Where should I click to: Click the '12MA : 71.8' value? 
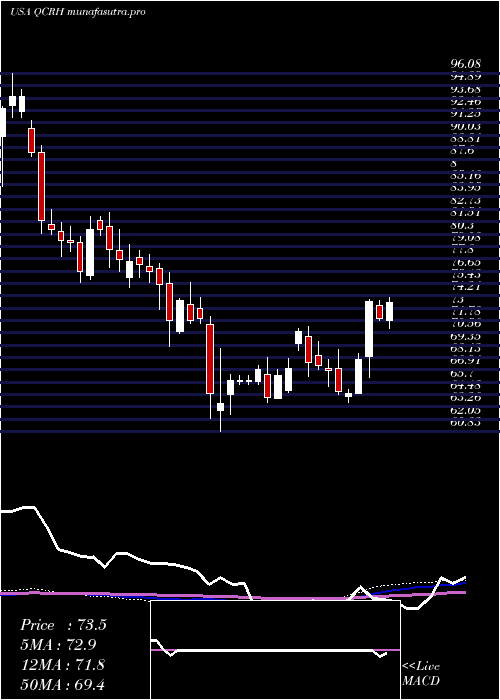coord(63,665)
